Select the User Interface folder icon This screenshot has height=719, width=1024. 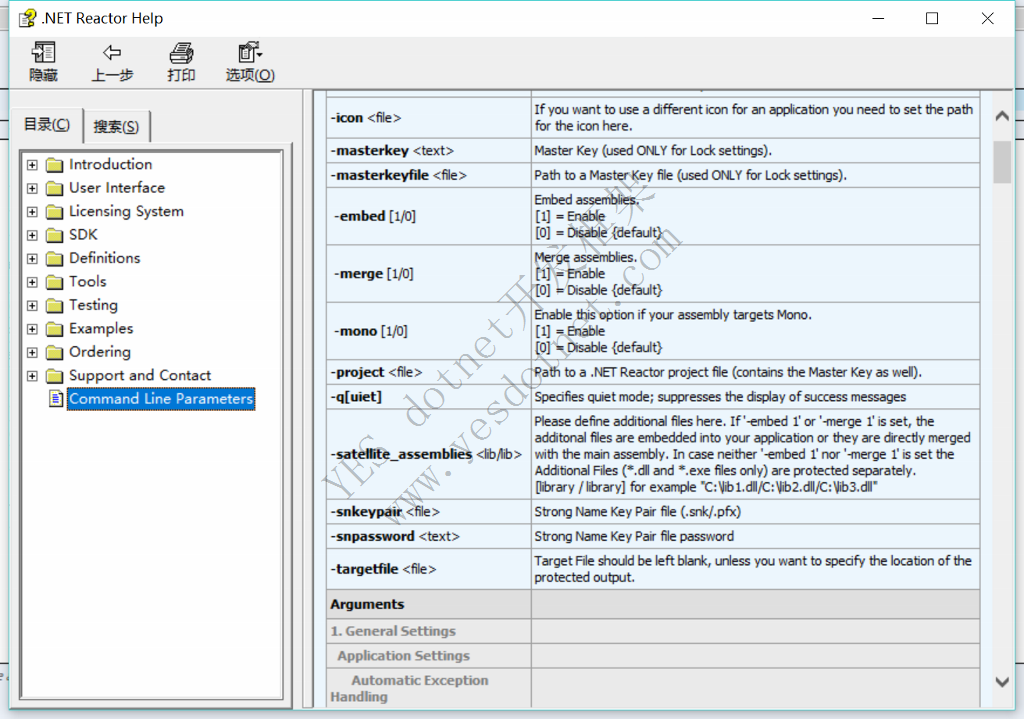tap(55, 189)
